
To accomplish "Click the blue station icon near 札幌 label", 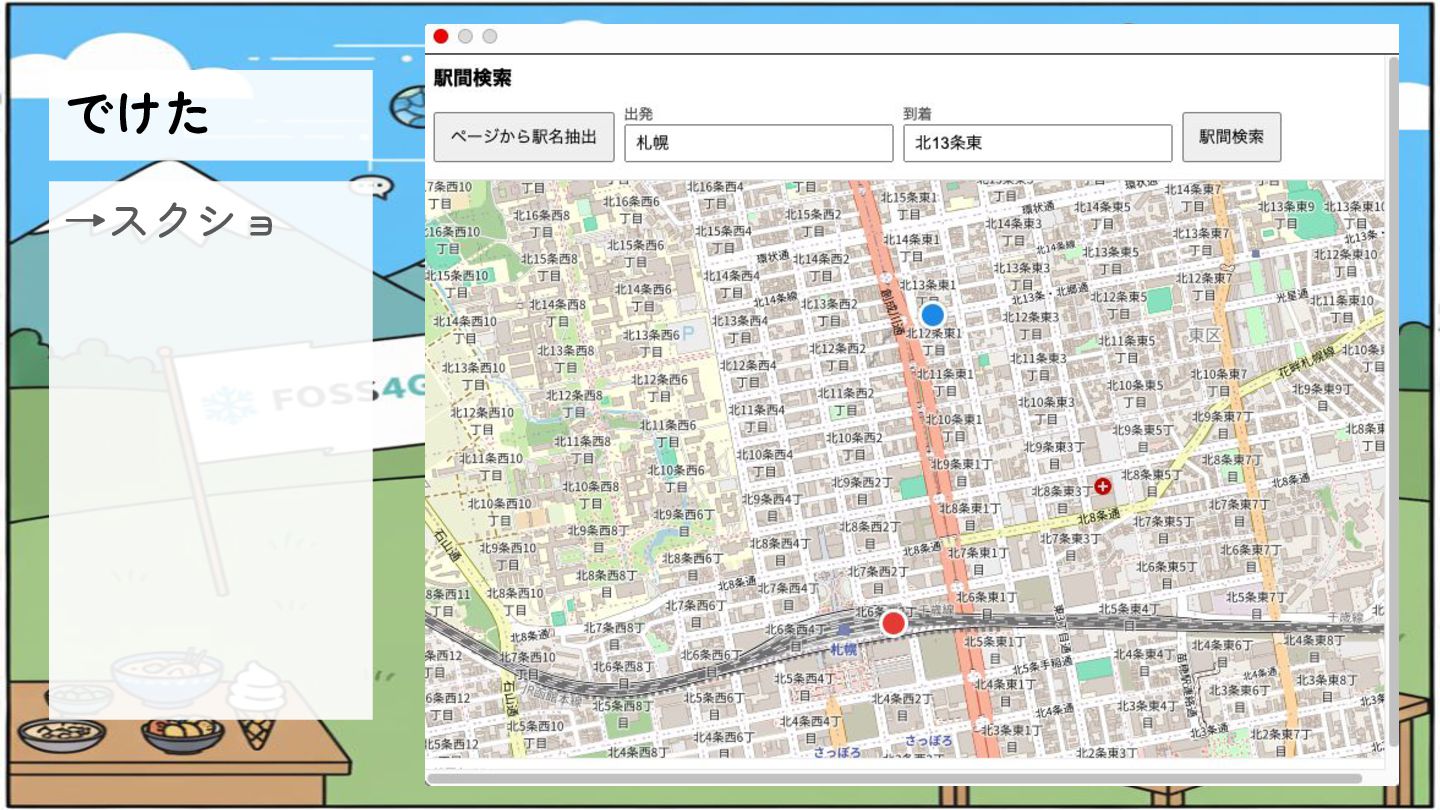I will (846, 630).
